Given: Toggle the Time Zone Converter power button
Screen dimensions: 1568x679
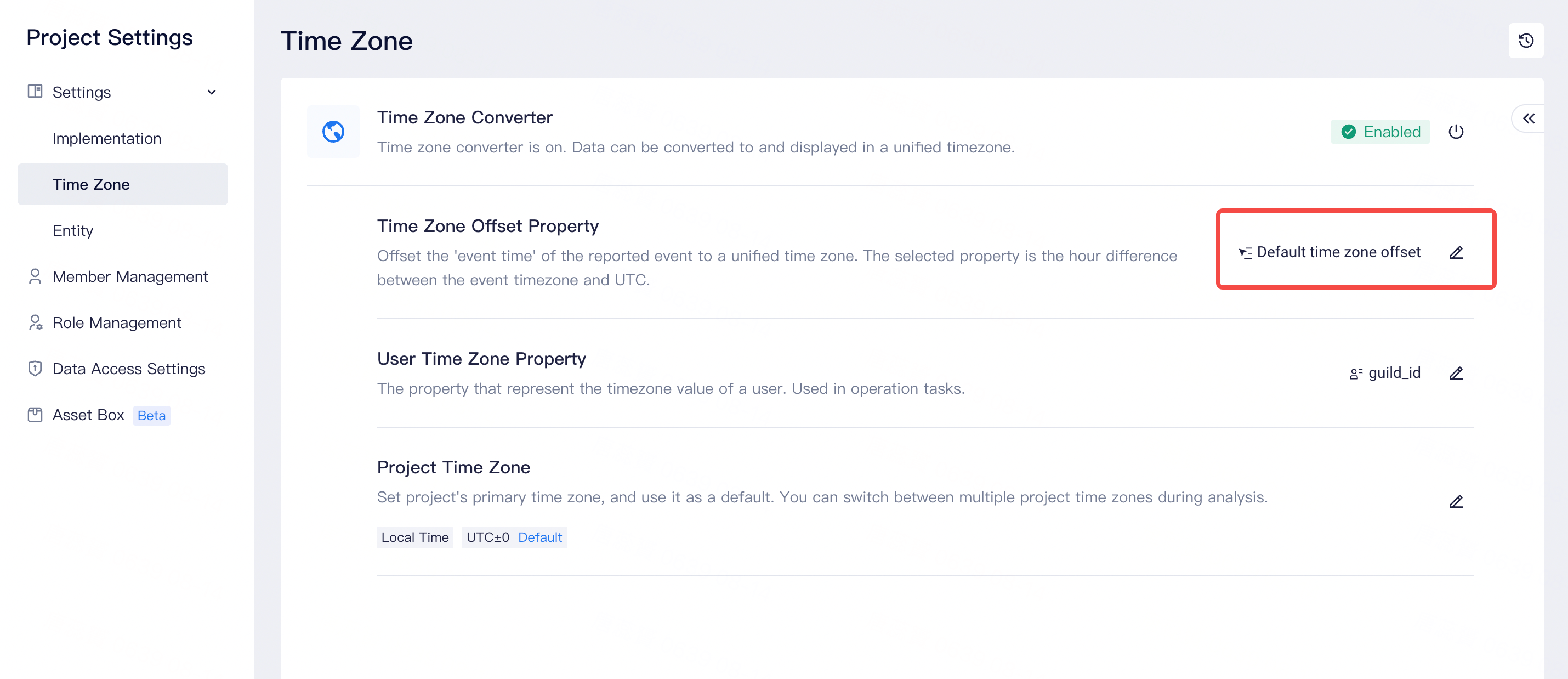Looking at the screenshot, I should pyautogui.click(x=1456, y=132).
